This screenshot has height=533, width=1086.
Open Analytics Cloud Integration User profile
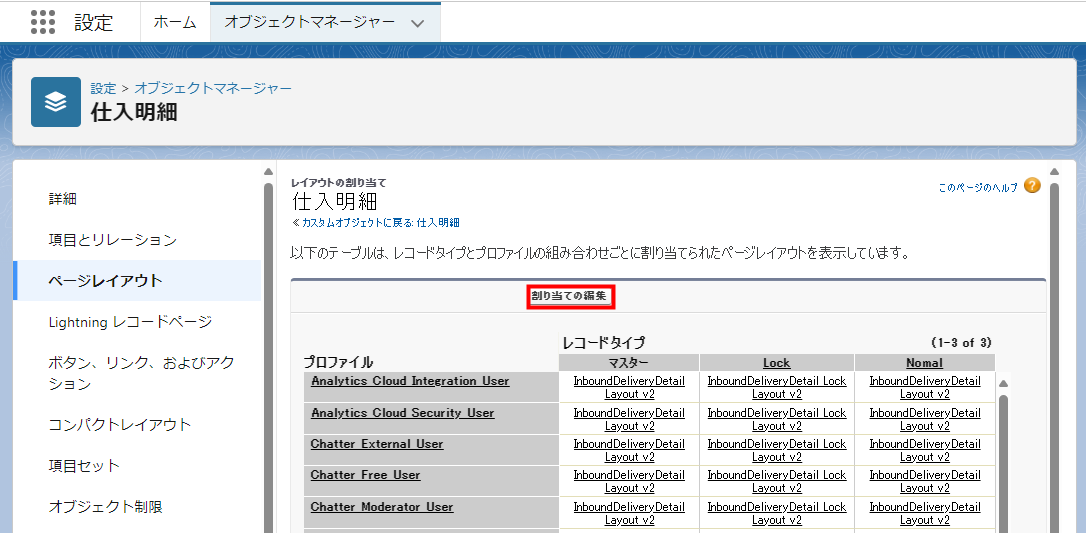[x=409, y=381]
